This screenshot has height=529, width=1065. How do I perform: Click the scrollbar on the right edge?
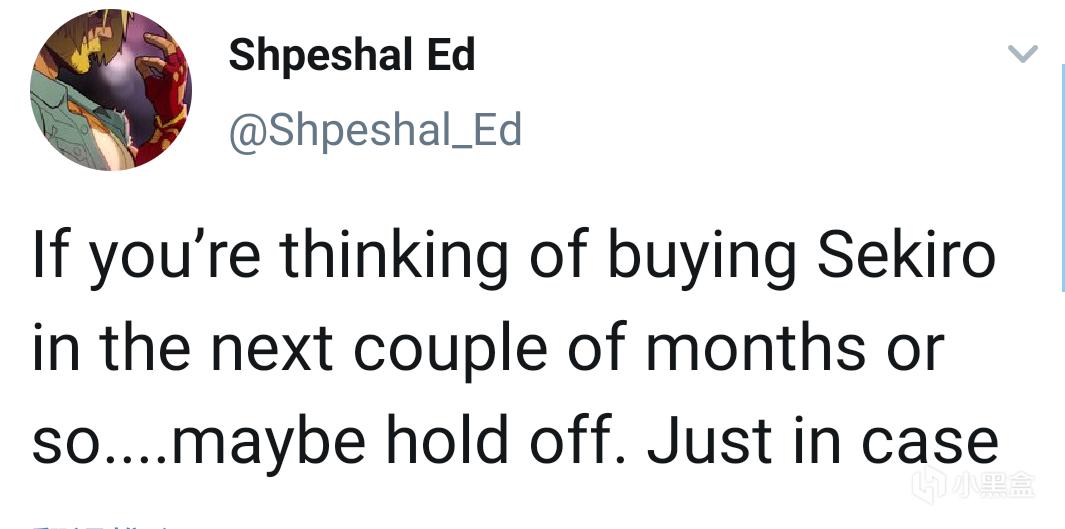click(x=1061, y=180)
